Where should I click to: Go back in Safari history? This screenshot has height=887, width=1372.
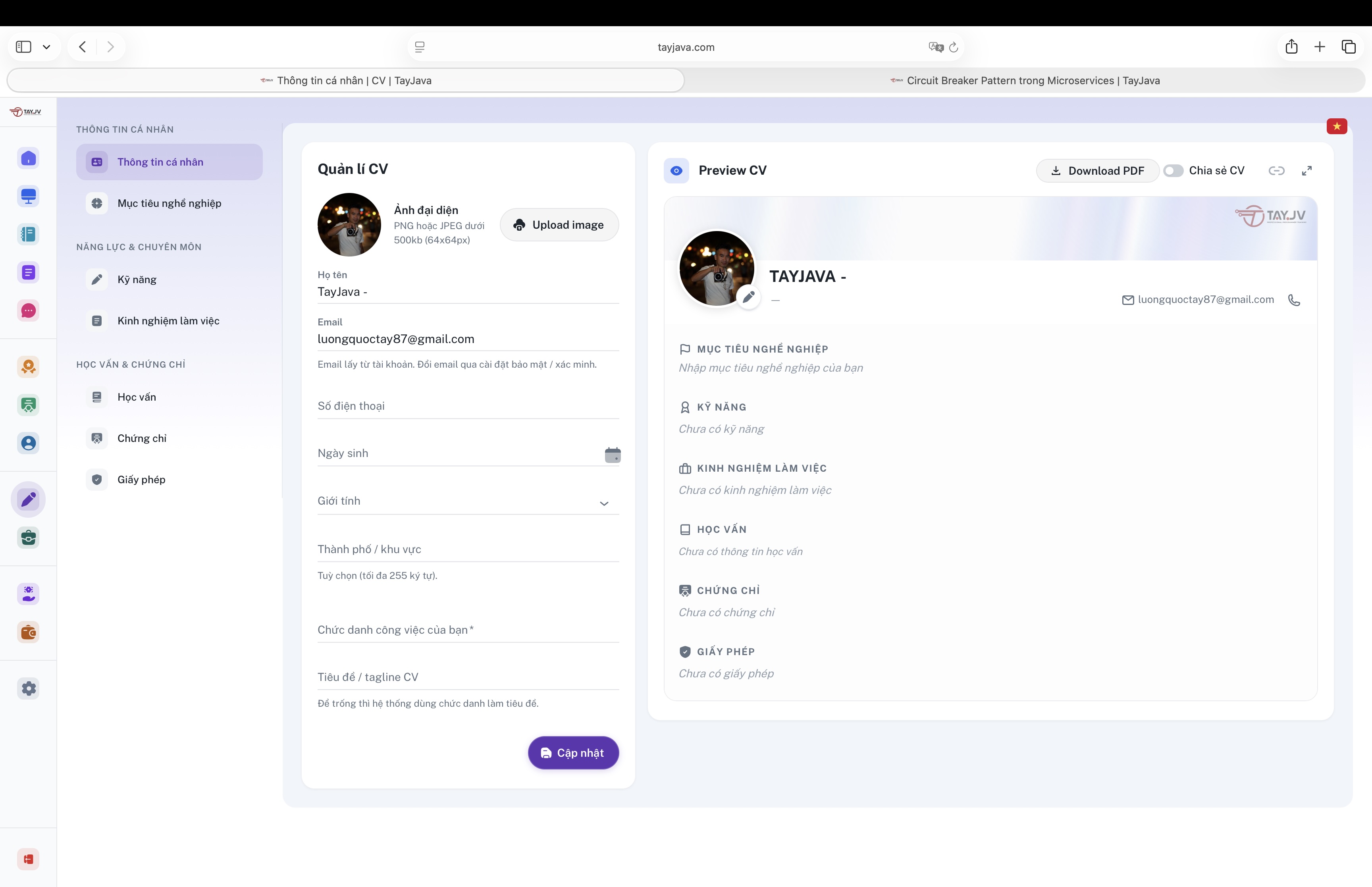82,47
